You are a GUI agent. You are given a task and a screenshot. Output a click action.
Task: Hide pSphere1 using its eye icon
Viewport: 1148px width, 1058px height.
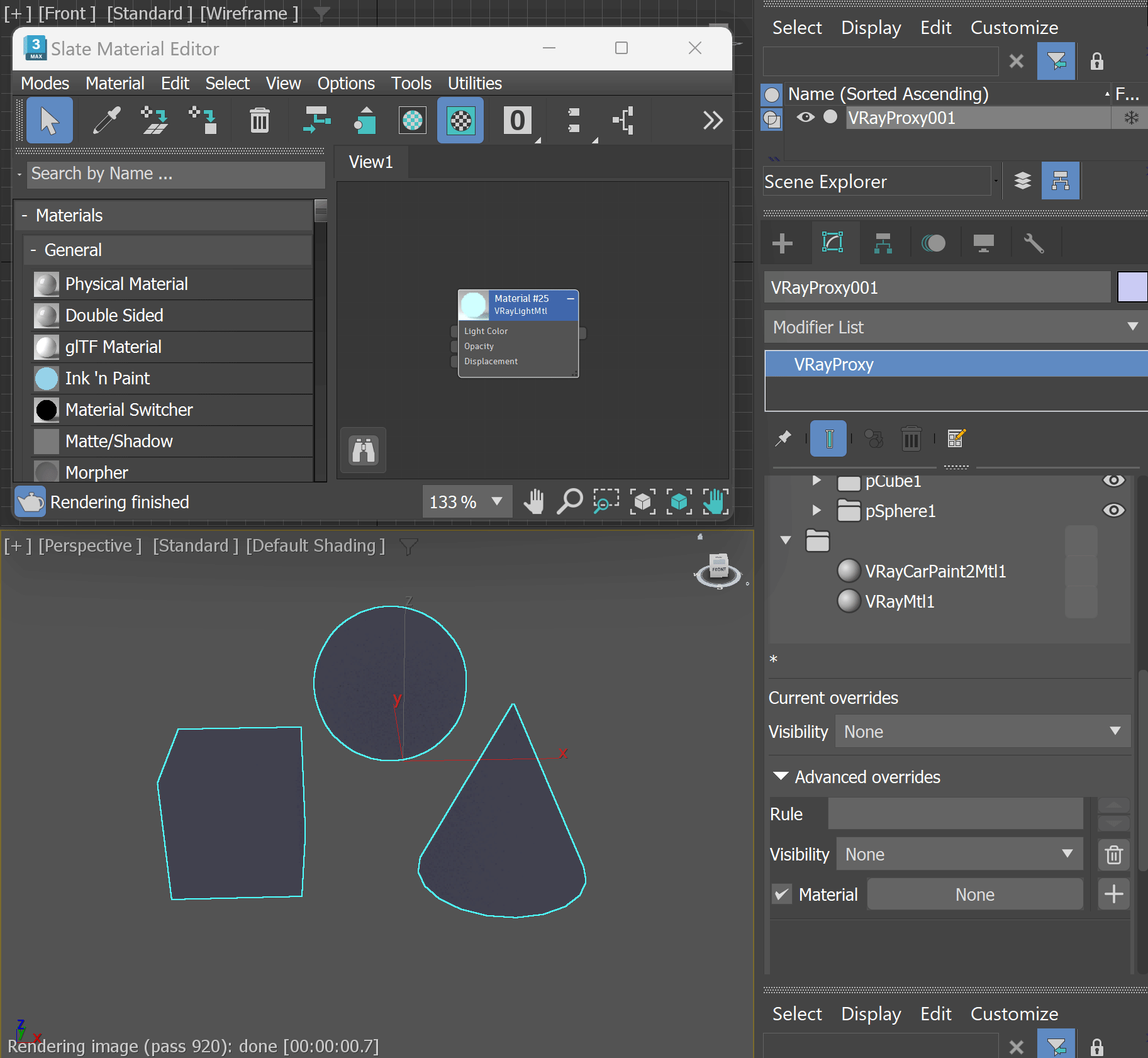(1115, 510)
